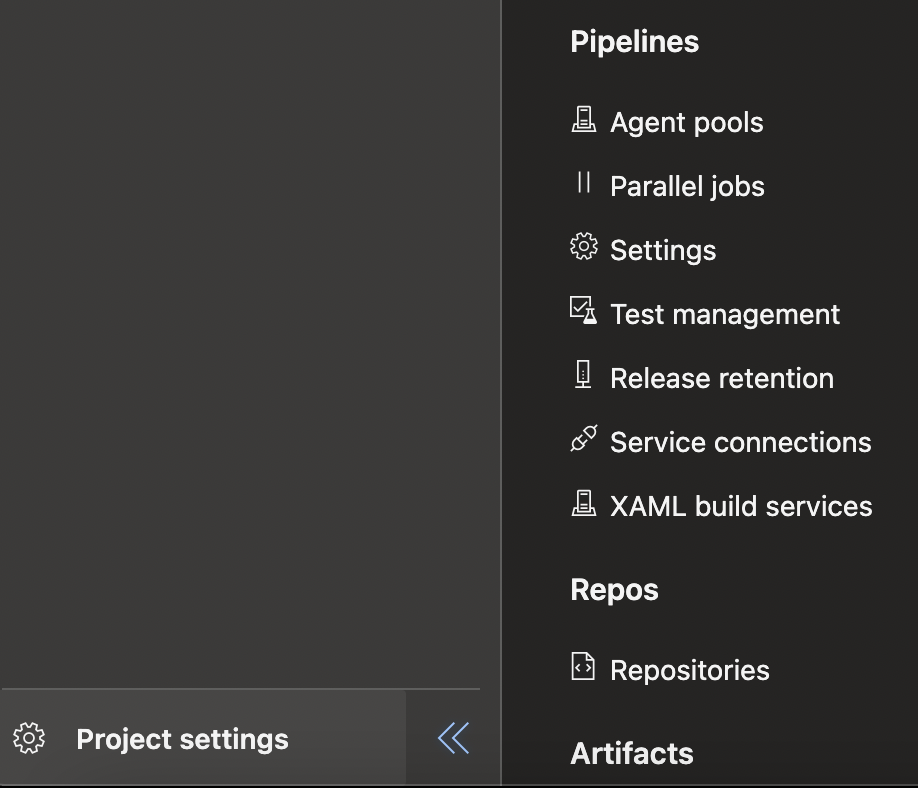The image size is (918, 788).
Task: Click the Agent pools server icon
Action: pyautogui.click(x=583, y=121)
